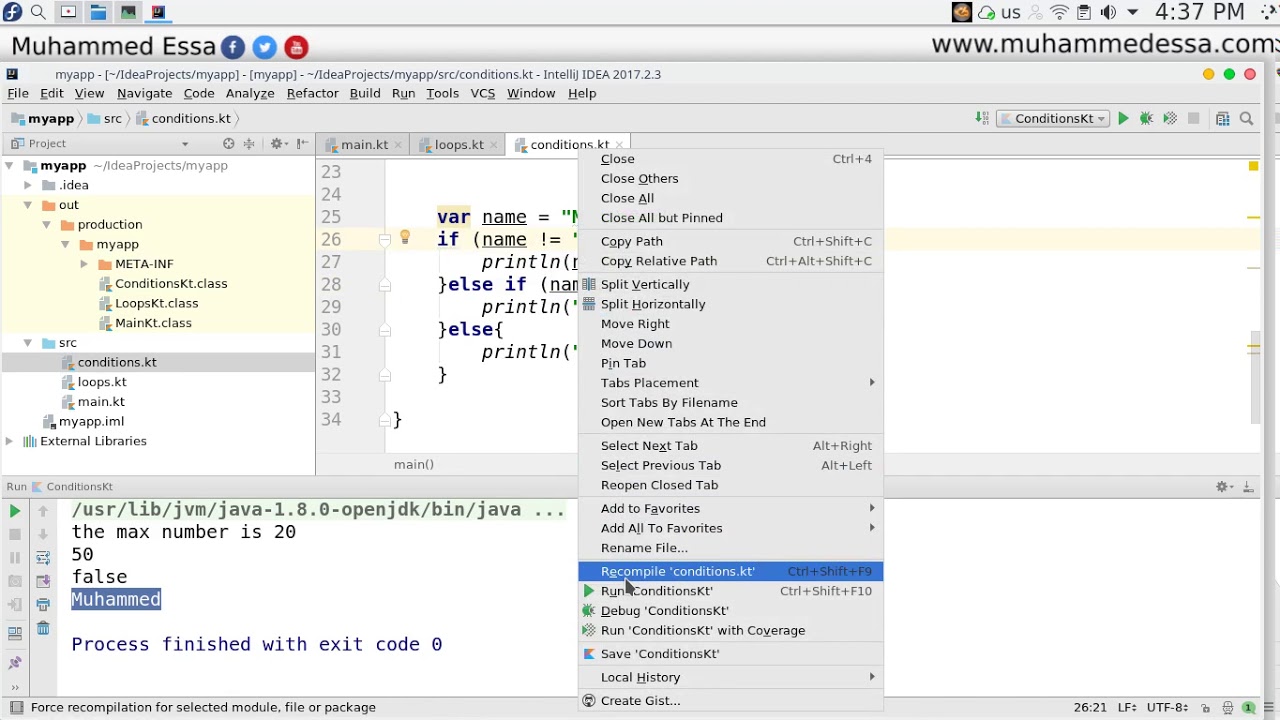Viewport: 1280px width, 720px height.
Task: Print the Run console output
Action: click(43, 604)
